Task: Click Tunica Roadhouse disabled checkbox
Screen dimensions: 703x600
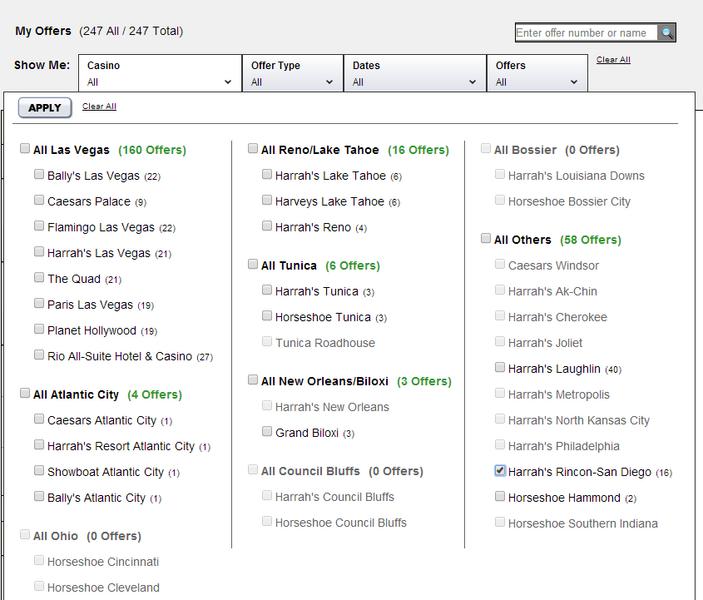Action: (267, 342)
